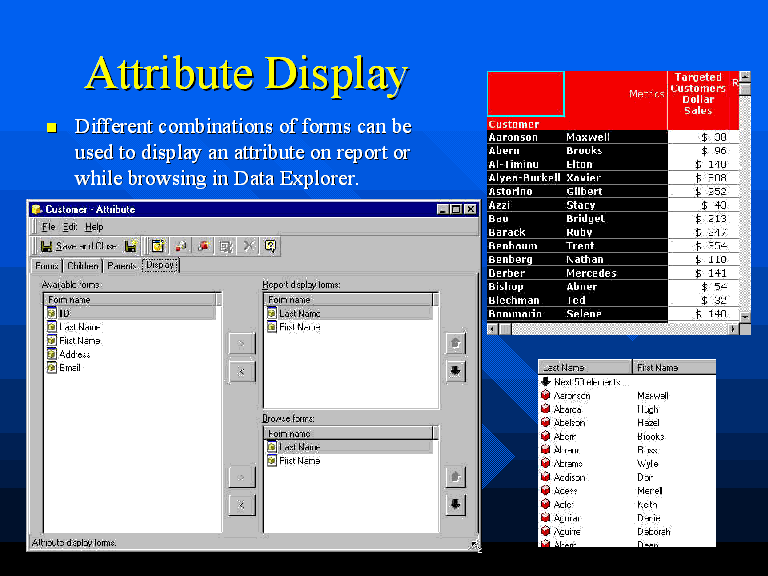This screenshot has height=576, width=768.
Task: Select Address in Available forms list
Action: tap(74, 354)
